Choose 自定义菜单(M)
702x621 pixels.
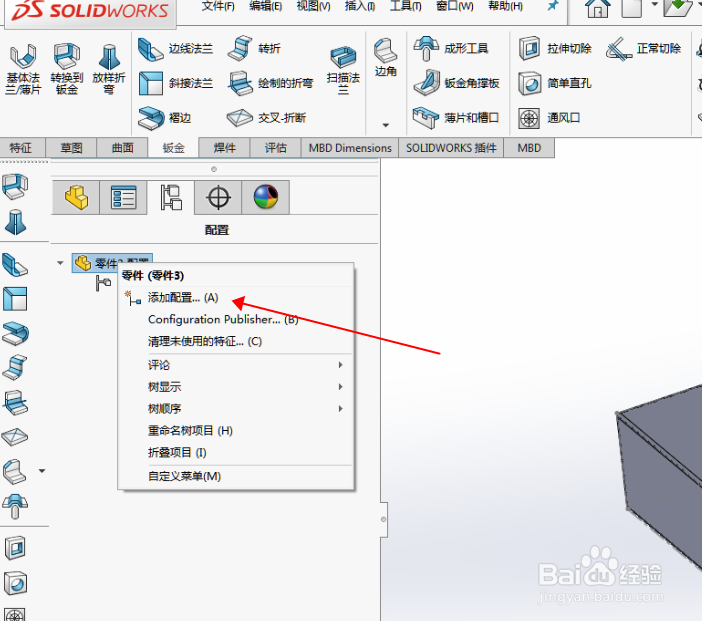(236, 476)
